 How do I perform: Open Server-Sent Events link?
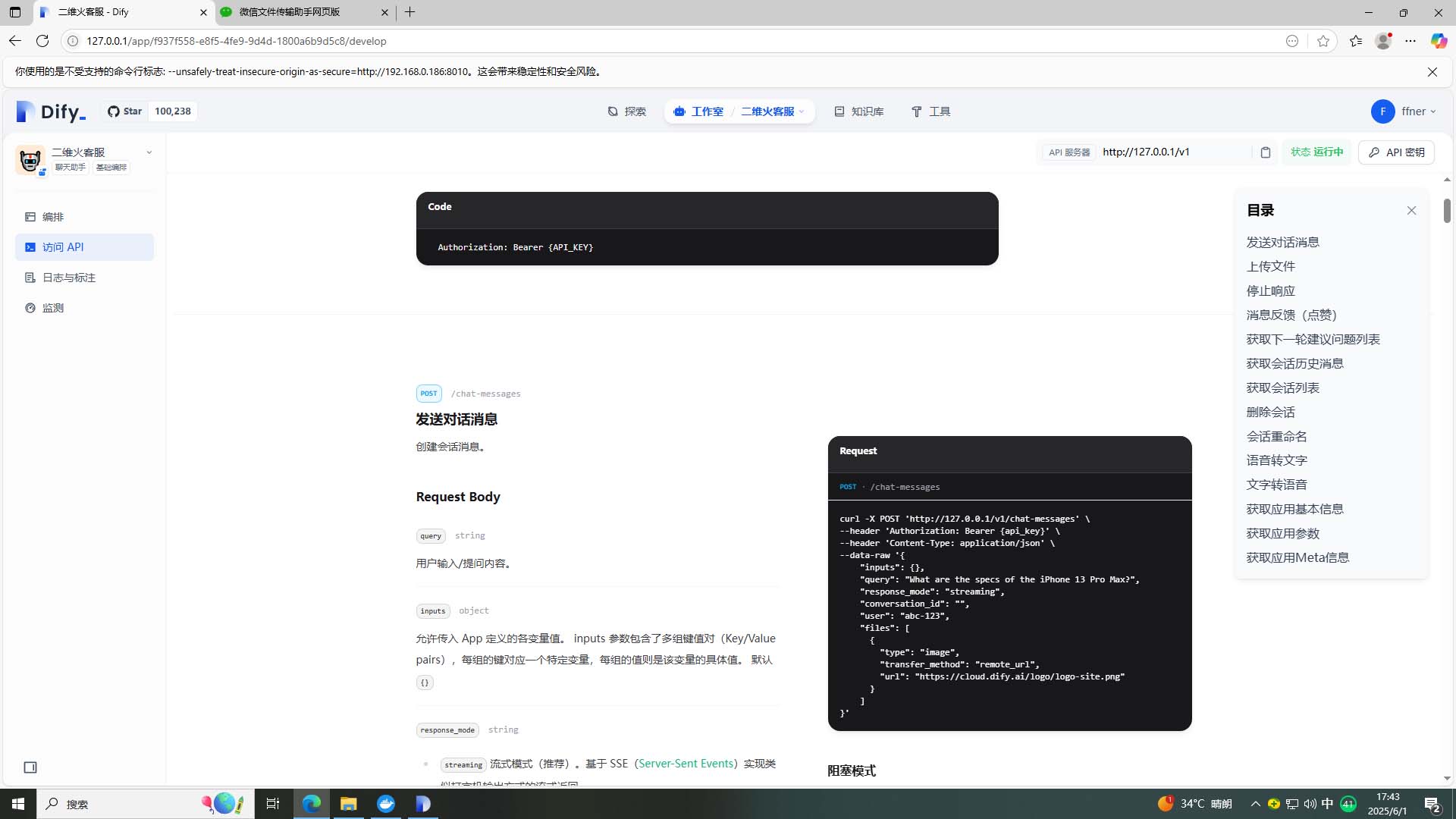coord(686,764)
